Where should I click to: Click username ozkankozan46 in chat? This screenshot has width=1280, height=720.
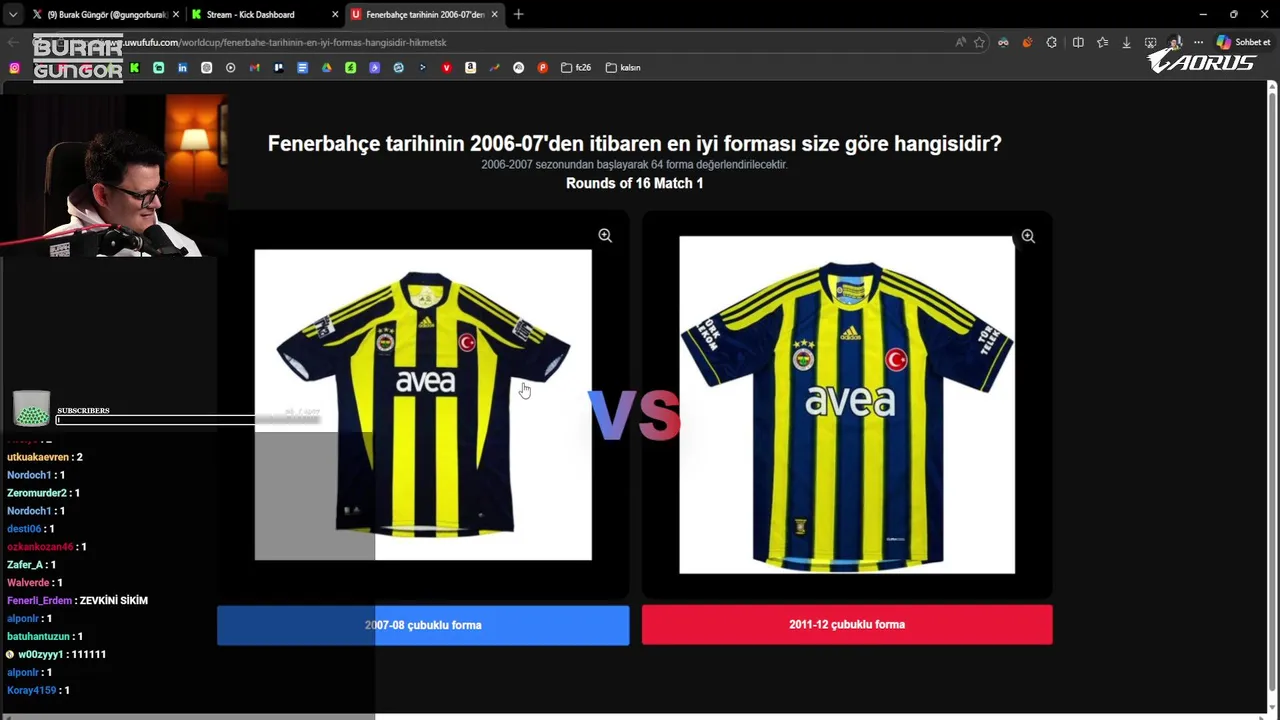tap(40, 547)
